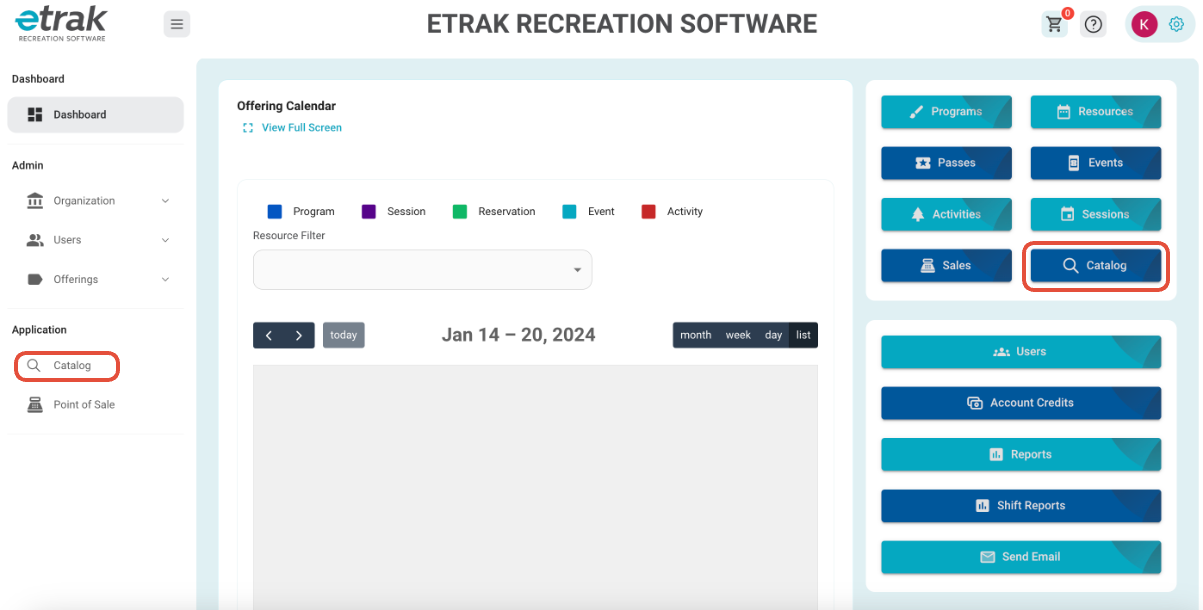This screenshot has width=1203, height=610.
Task: Click the Offering Calendar heading
Action: point(286,106)
